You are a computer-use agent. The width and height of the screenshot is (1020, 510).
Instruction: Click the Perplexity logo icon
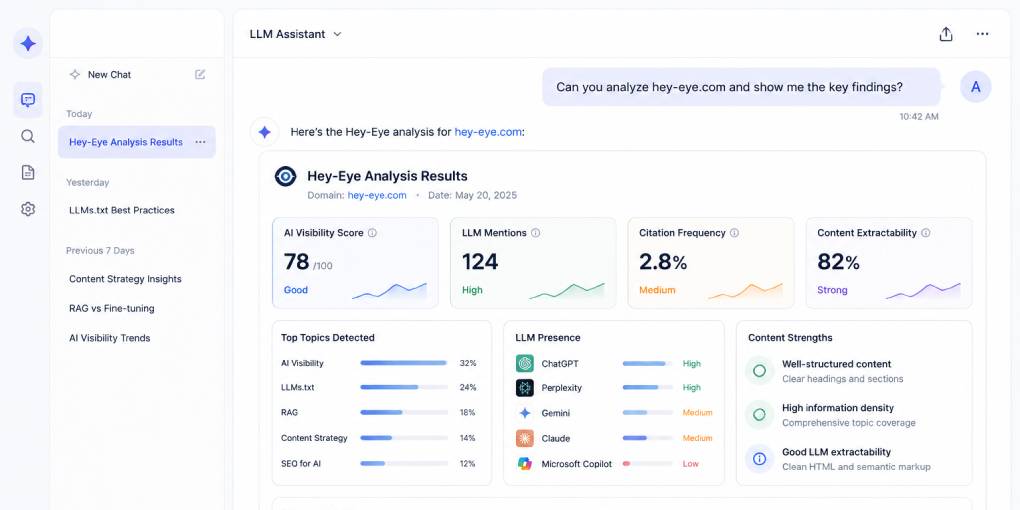point(525,388)
